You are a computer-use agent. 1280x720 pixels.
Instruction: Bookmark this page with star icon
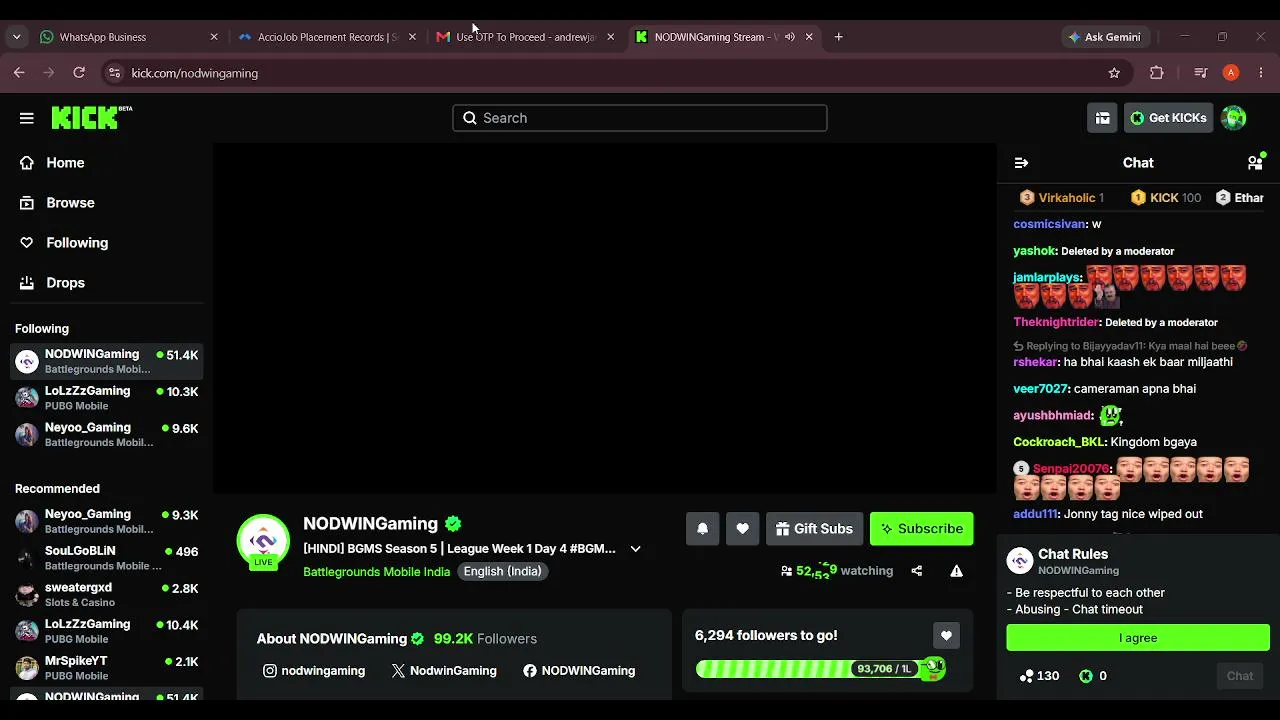pos(1114,73)
